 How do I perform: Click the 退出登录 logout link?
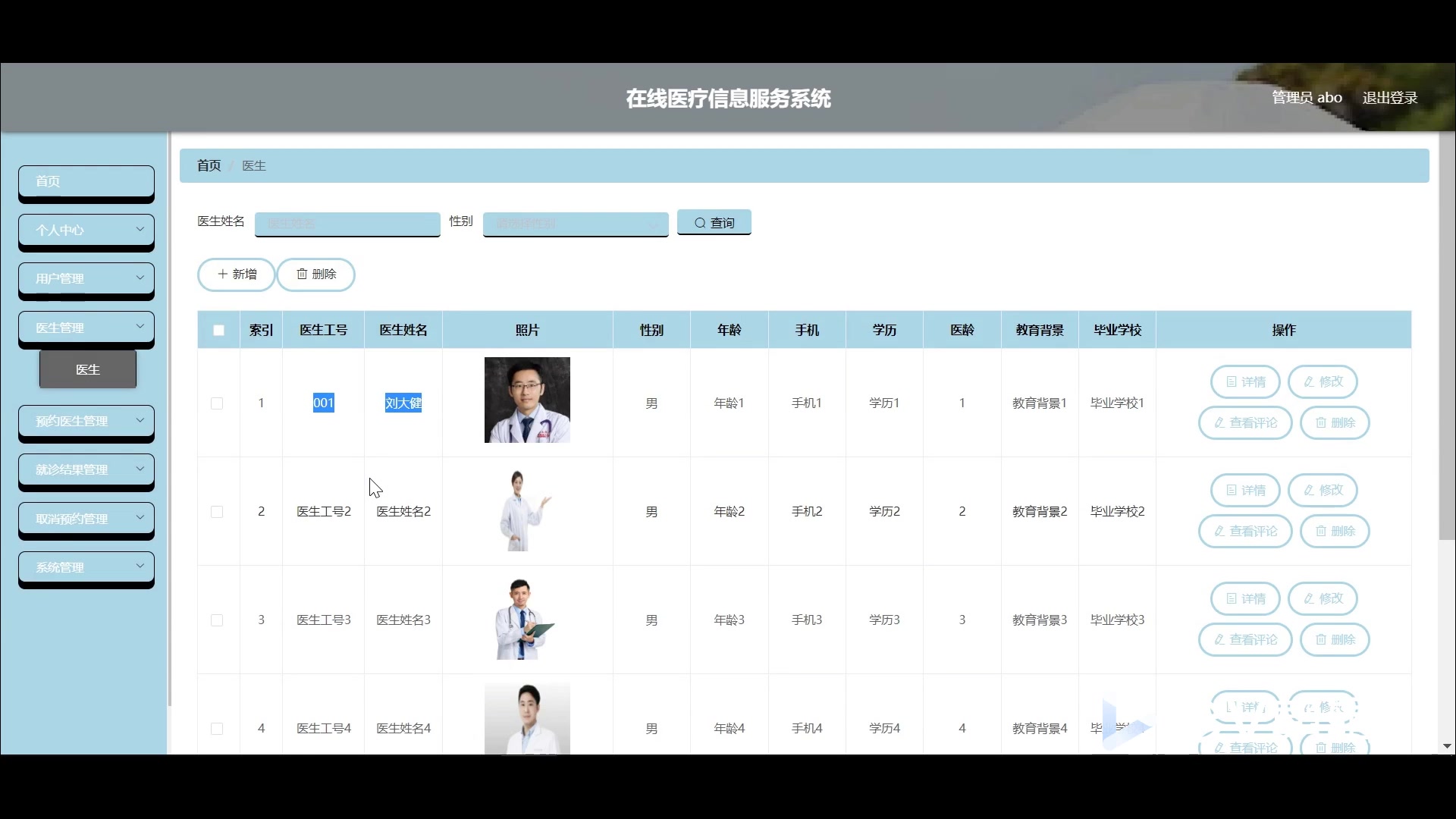click(1390, 97)
